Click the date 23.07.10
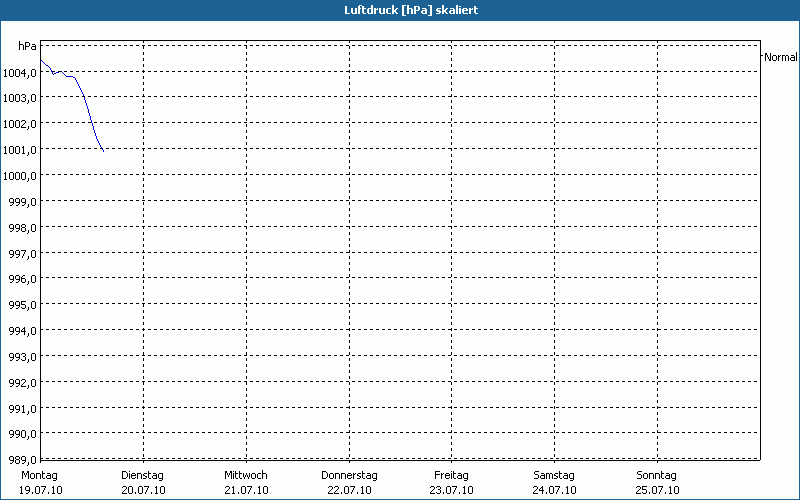The height and width of the screenshot is (500, 800). click(452, 491)
